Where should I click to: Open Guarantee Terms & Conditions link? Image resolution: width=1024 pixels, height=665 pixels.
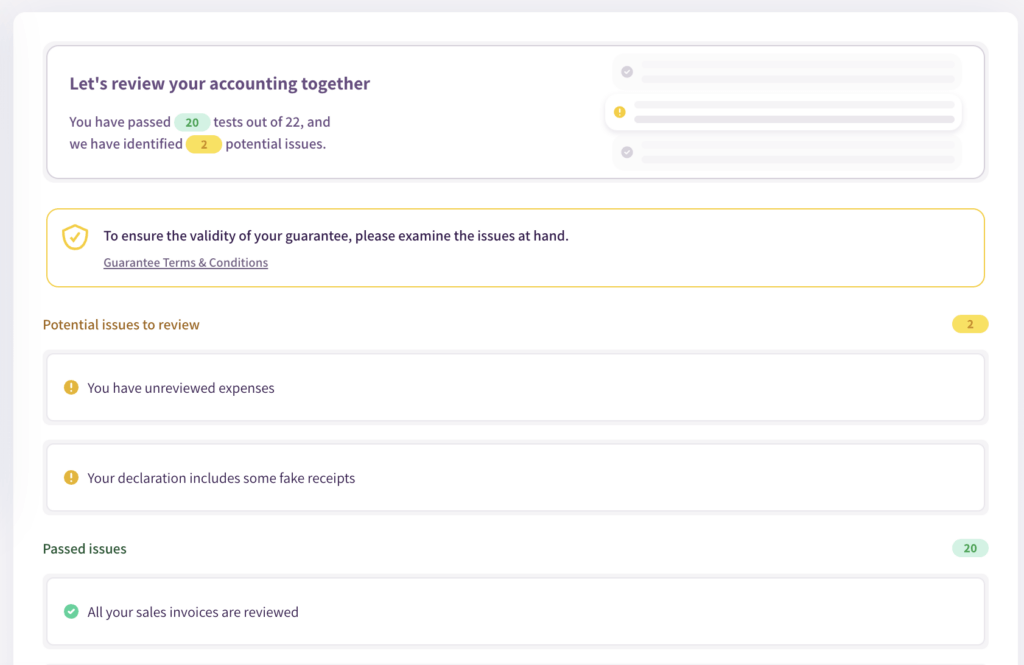coord(185,263)
